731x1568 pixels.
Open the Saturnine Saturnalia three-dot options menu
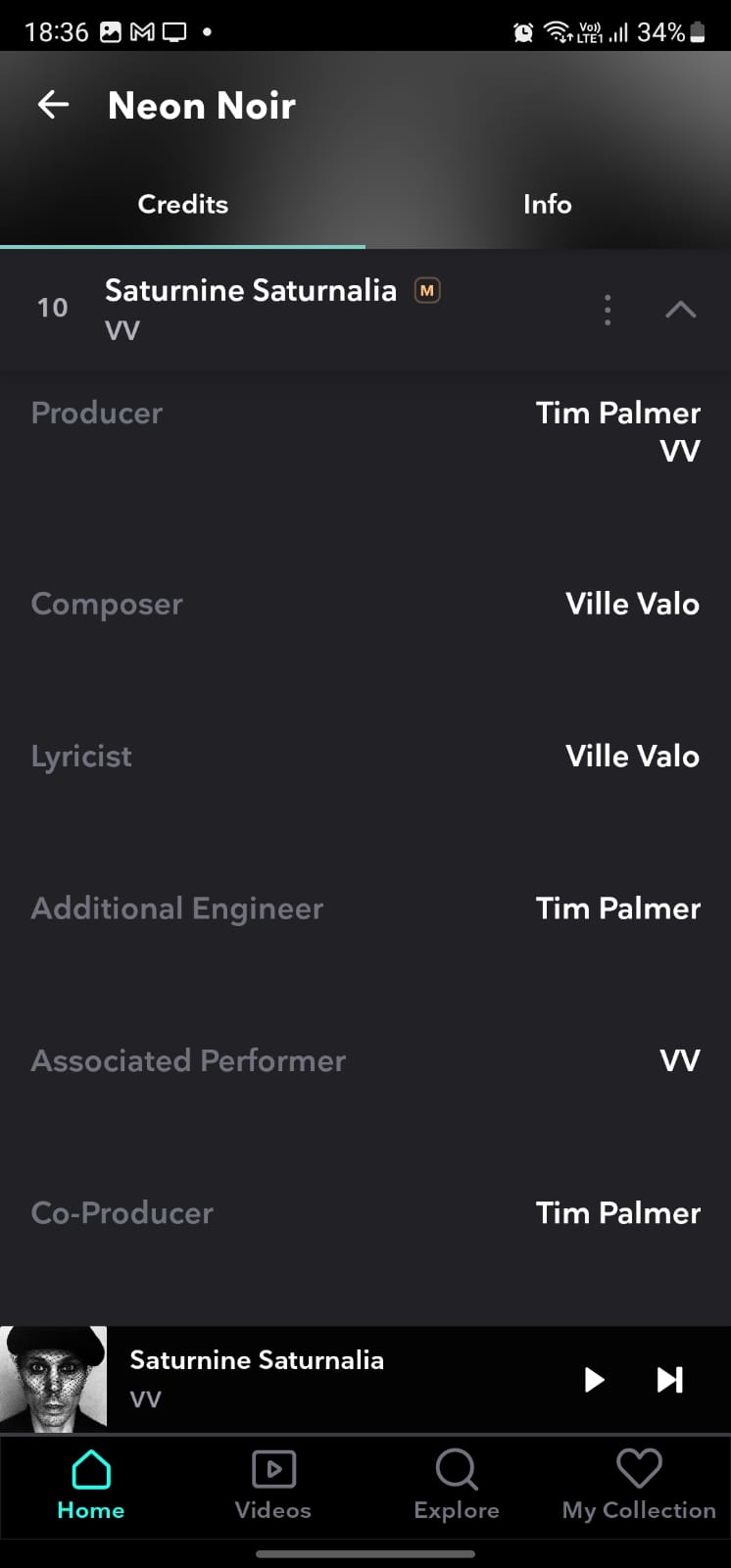pos(608,310)
